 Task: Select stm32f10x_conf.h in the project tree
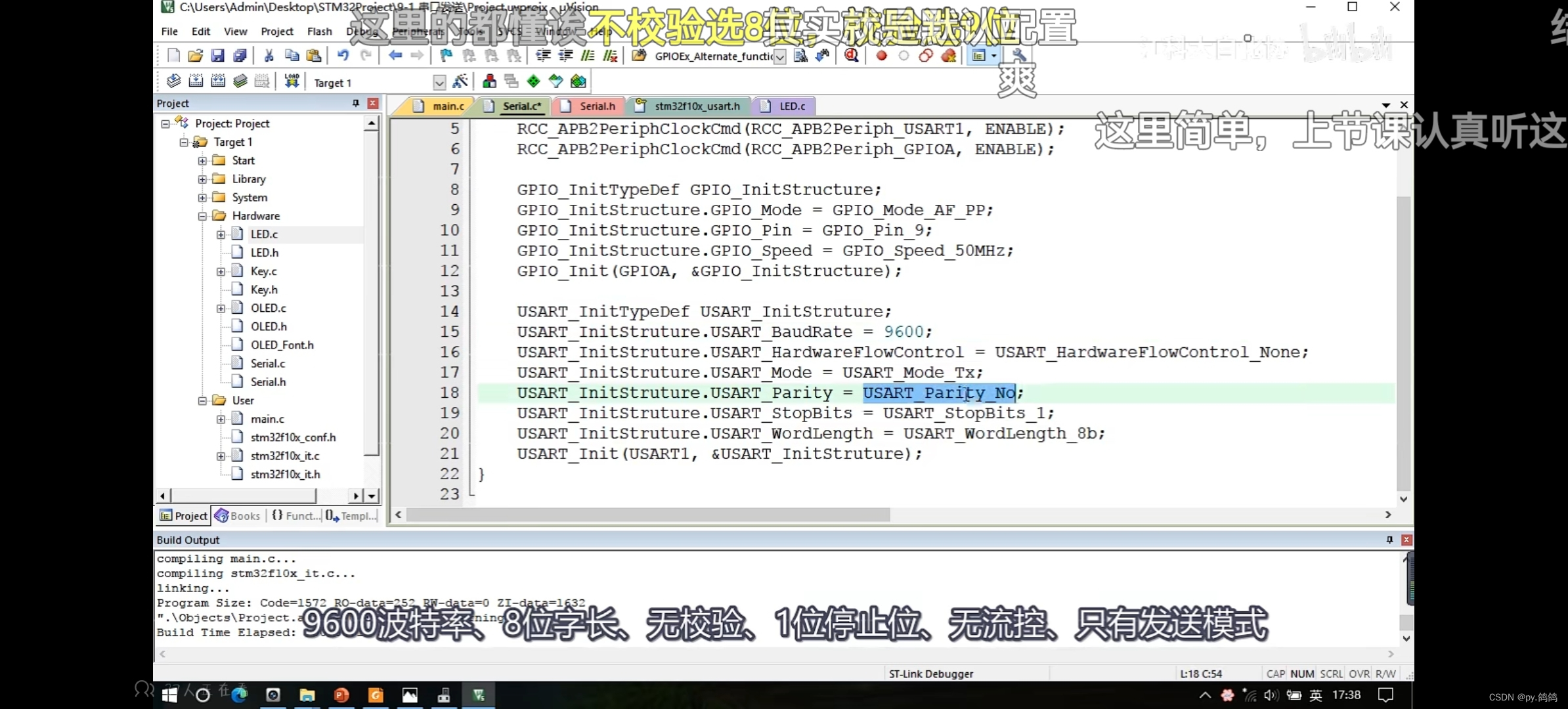pyautogui.click(x=294, y=437)
